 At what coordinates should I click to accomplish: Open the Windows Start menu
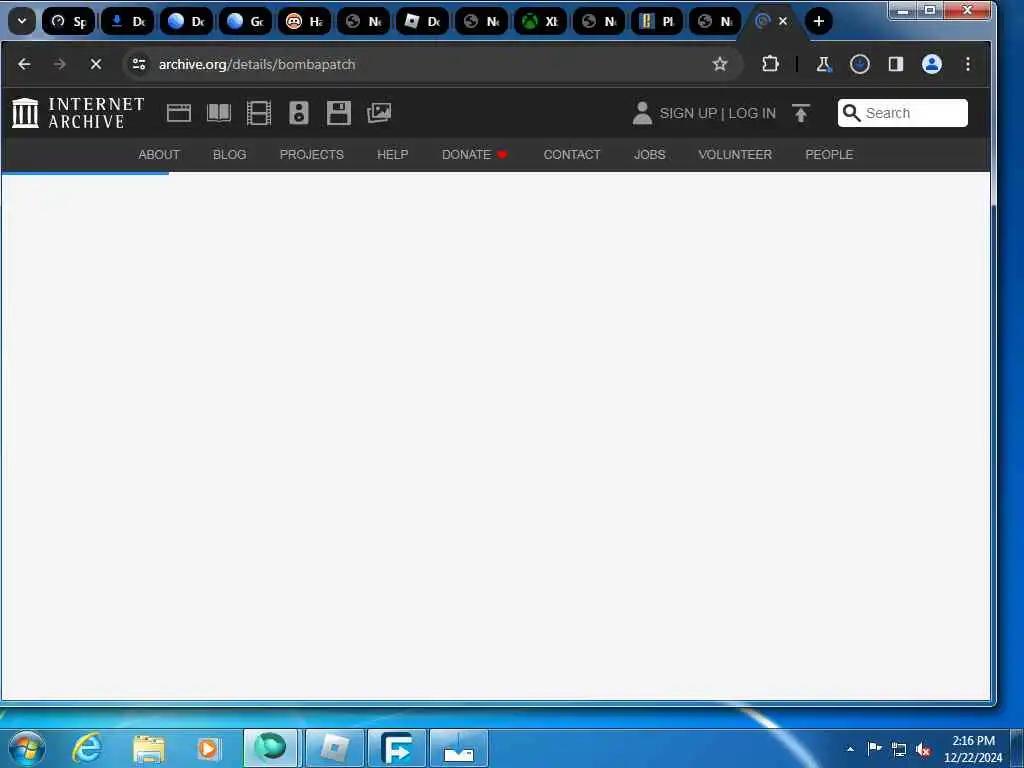click(x=27, y=748)
